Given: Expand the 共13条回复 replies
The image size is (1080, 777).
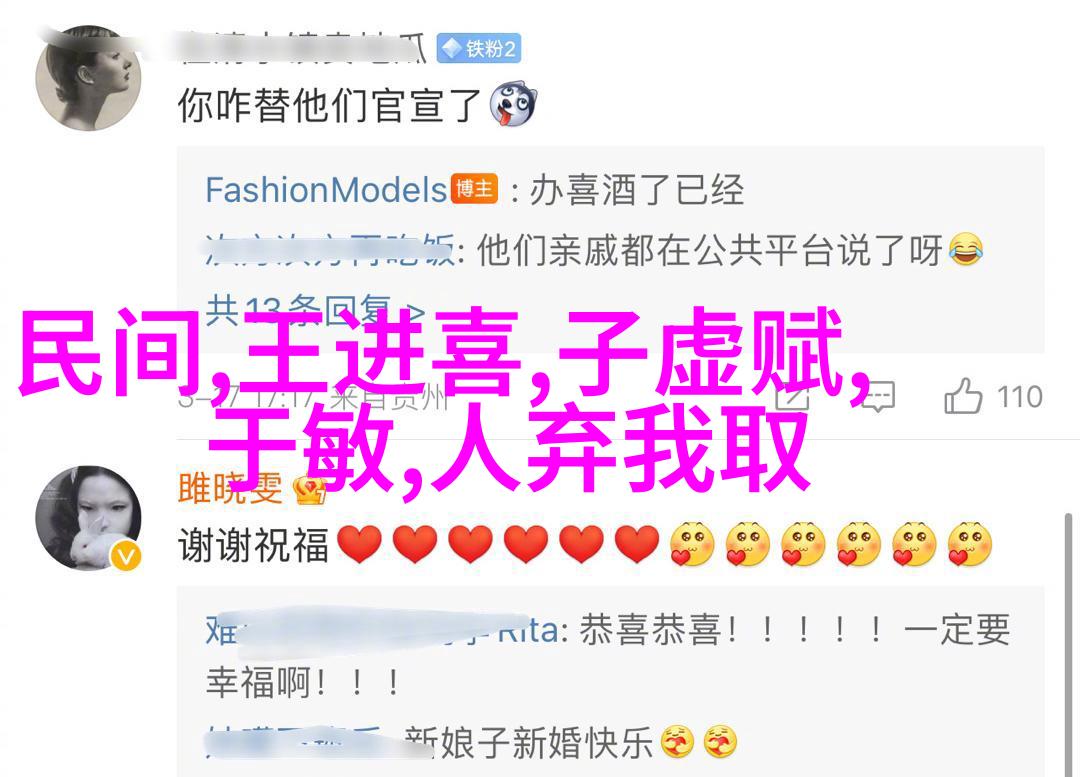Looking at the screenshot, I should pos(315,311).
